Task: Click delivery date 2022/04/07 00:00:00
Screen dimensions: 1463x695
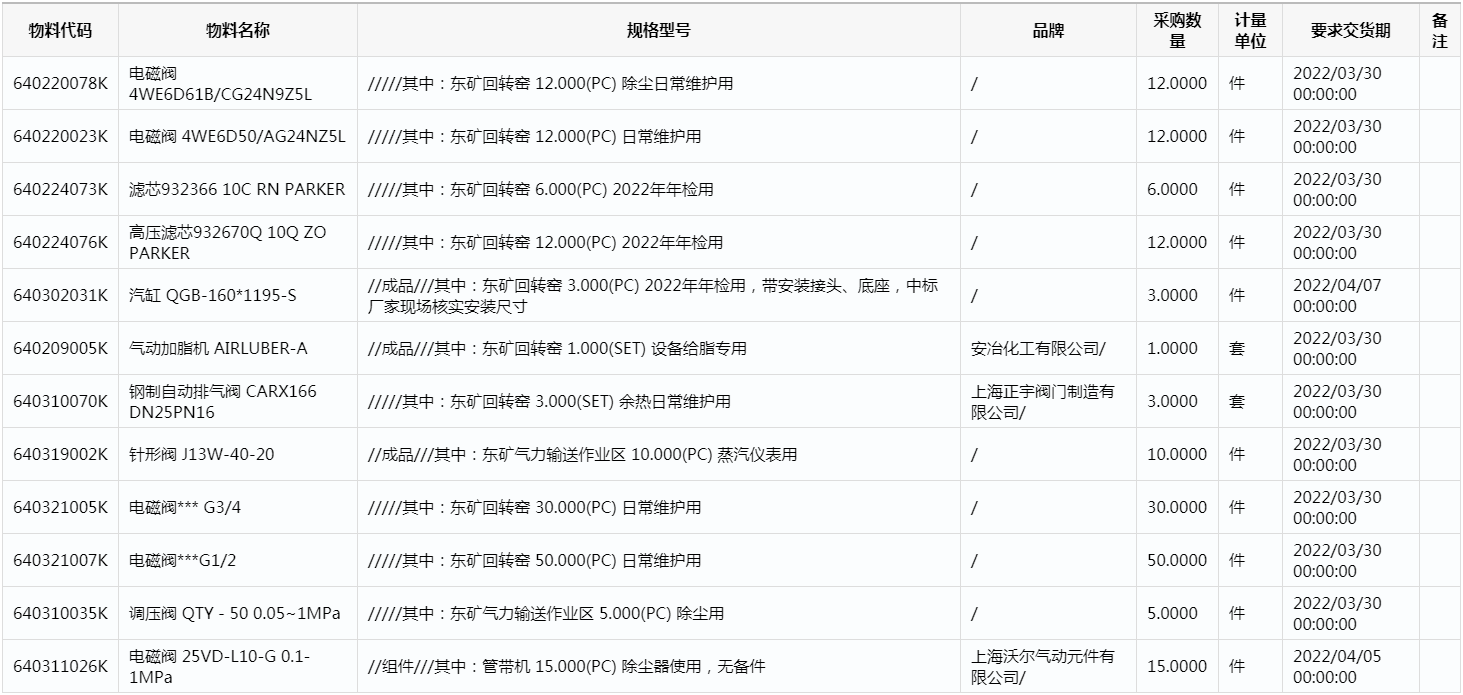Action: (1337, 296)
